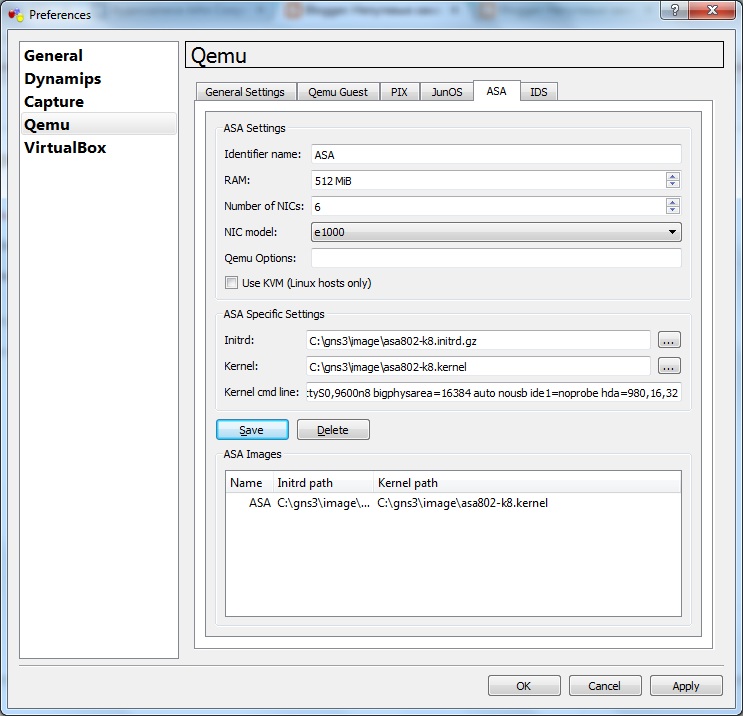Sort ASA Images by Name column
This screenshot has width=743, height=716.
(x=249, y=483)
